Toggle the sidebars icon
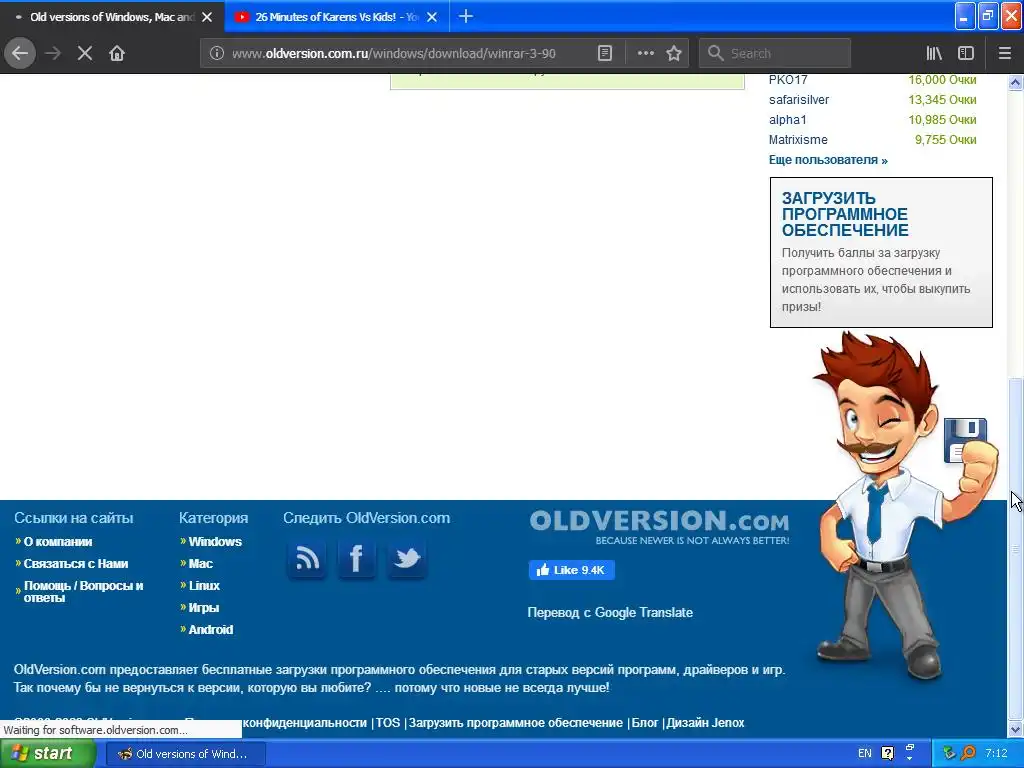Viewport: 1024px width, 768px height. coord(966,53)
